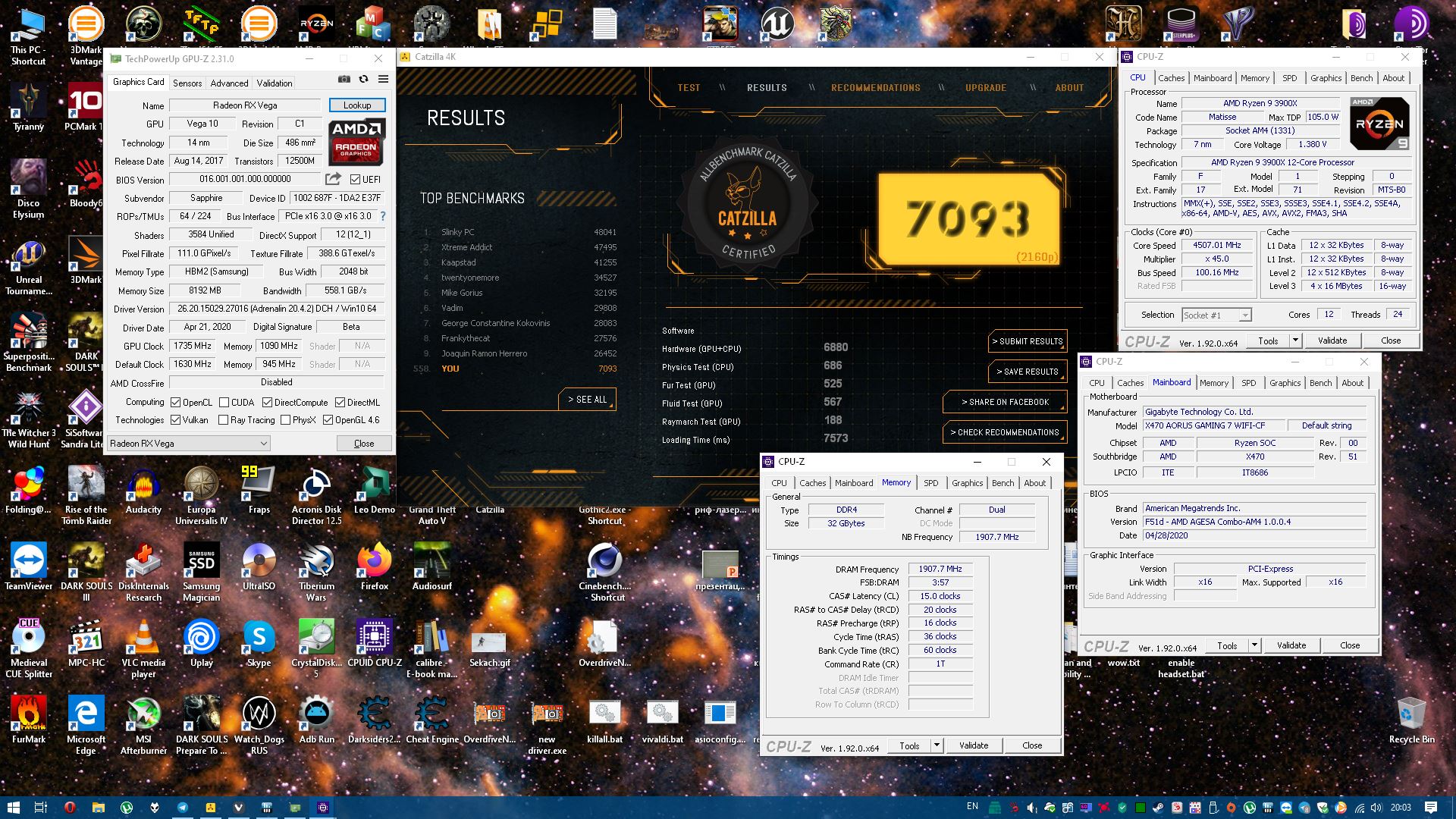The height and width of the screenshot is (819, 1456).
Task: Open Recycle Bin desktop icon
Action: [x=1411, y=721]
